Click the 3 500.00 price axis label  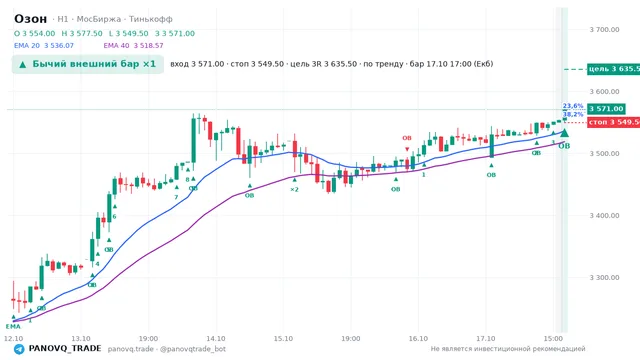(x=604, y=153)
